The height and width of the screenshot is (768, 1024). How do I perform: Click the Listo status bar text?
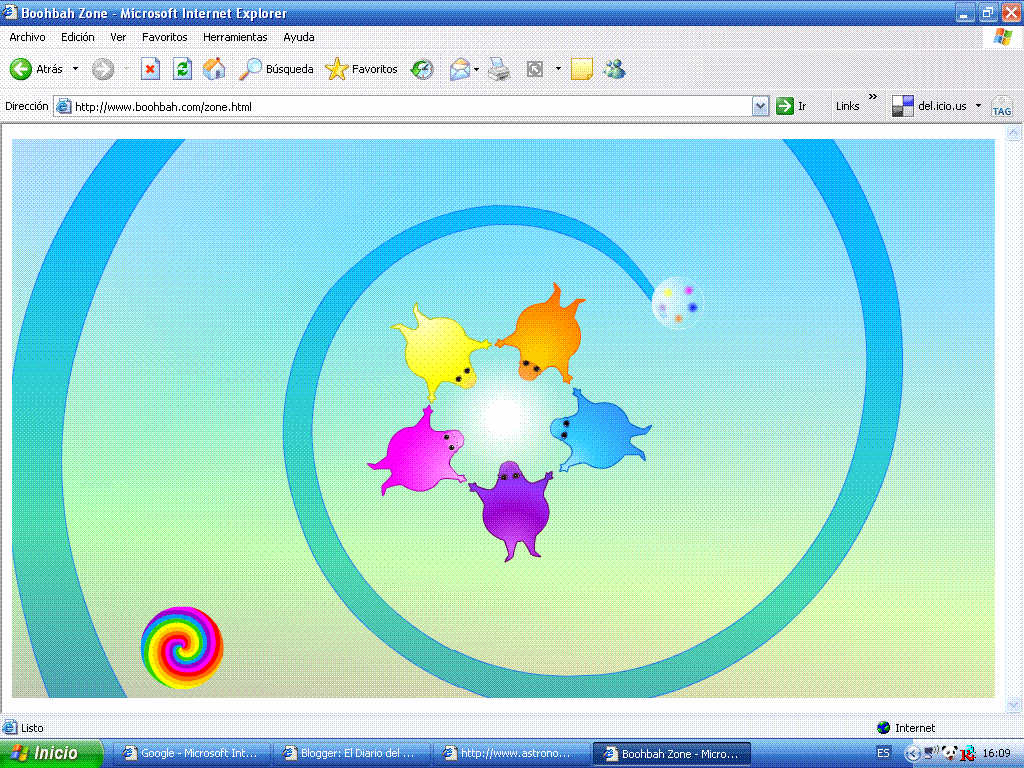click(x=32, y=728)
